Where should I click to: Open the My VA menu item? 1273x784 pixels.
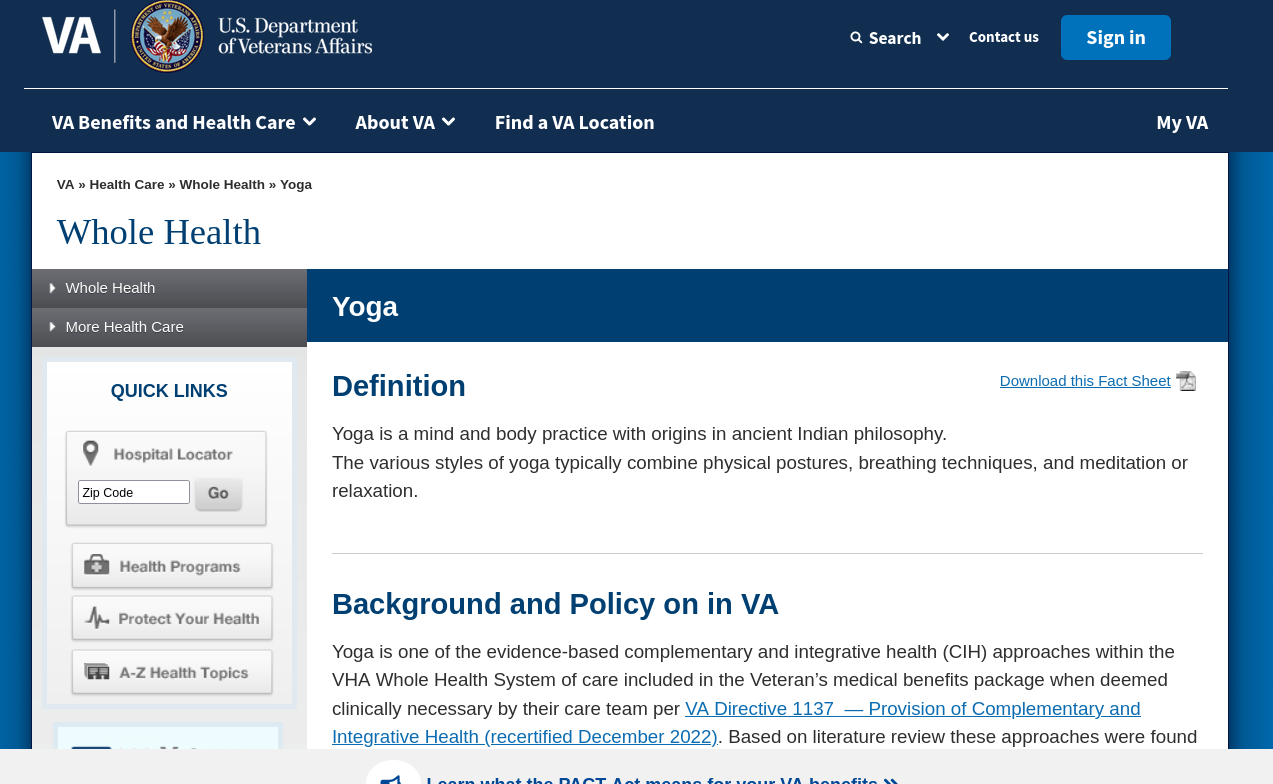(1181, 122)
